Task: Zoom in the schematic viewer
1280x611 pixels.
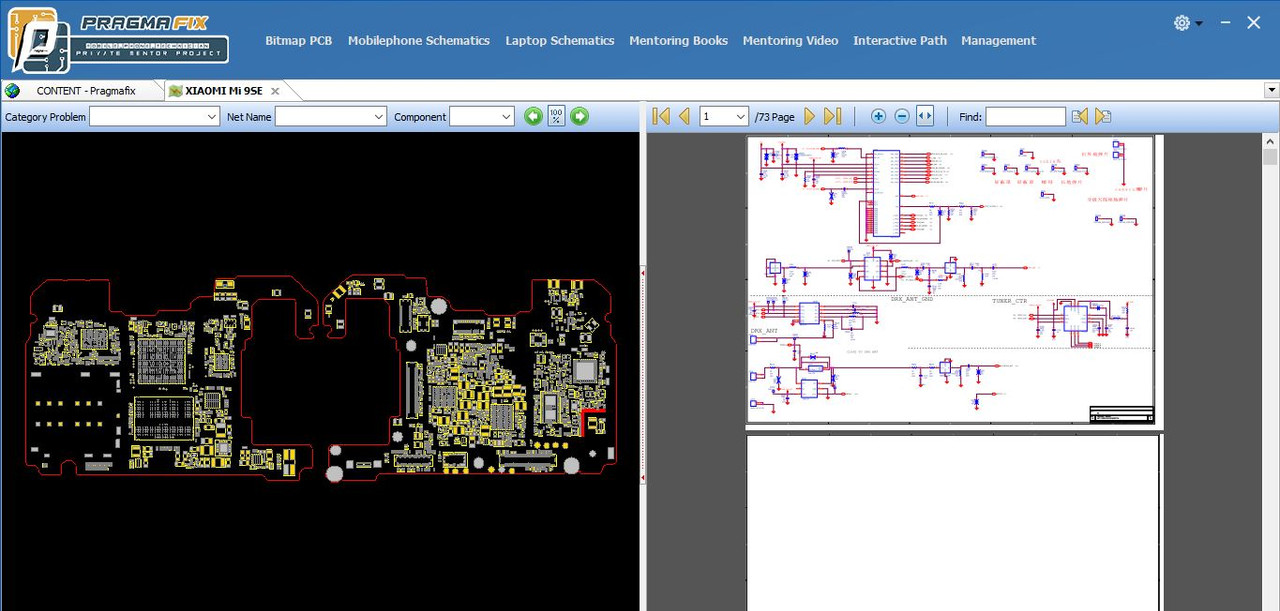Action: [878, 116]
